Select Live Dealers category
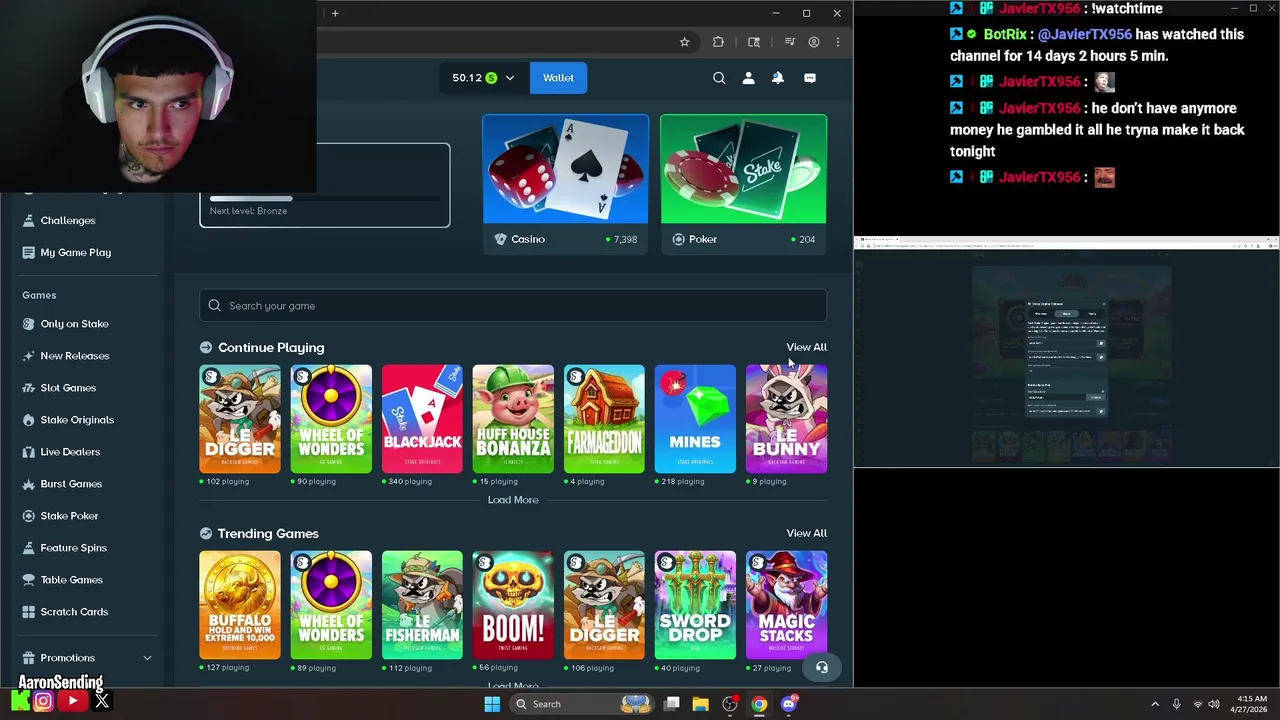The width and height of the screenshot is (1280, 720). click(x=70, y=452)
